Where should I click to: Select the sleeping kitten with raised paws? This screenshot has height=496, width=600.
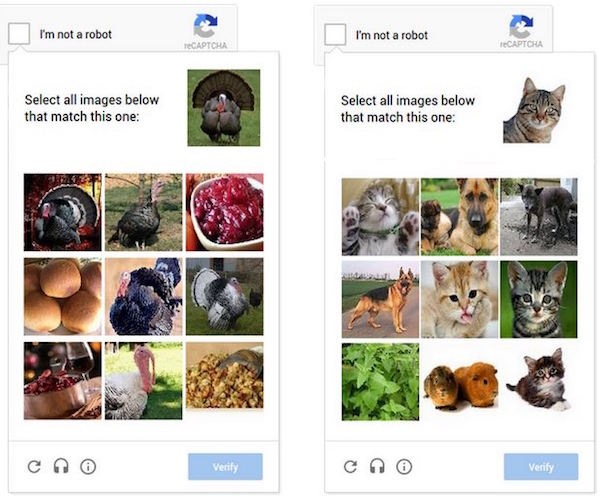380,217
